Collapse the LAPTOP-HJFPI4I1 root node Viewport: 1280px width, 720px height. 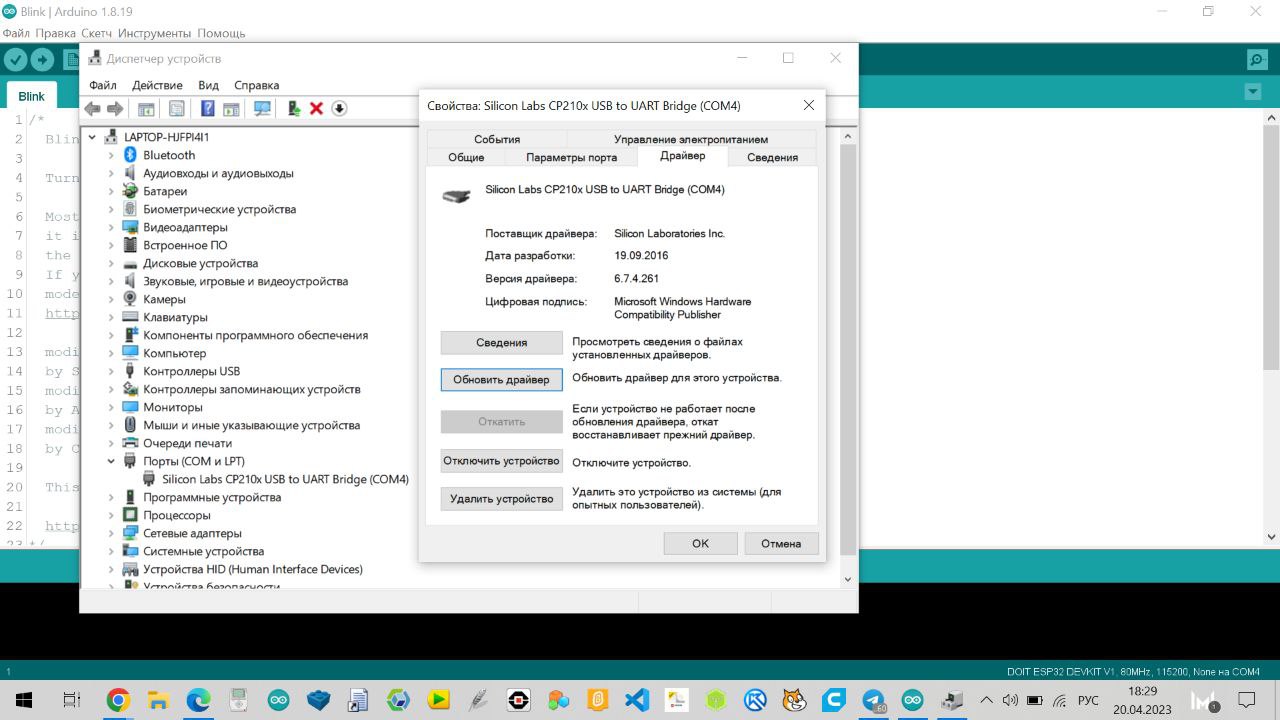[x=93, y=137]
